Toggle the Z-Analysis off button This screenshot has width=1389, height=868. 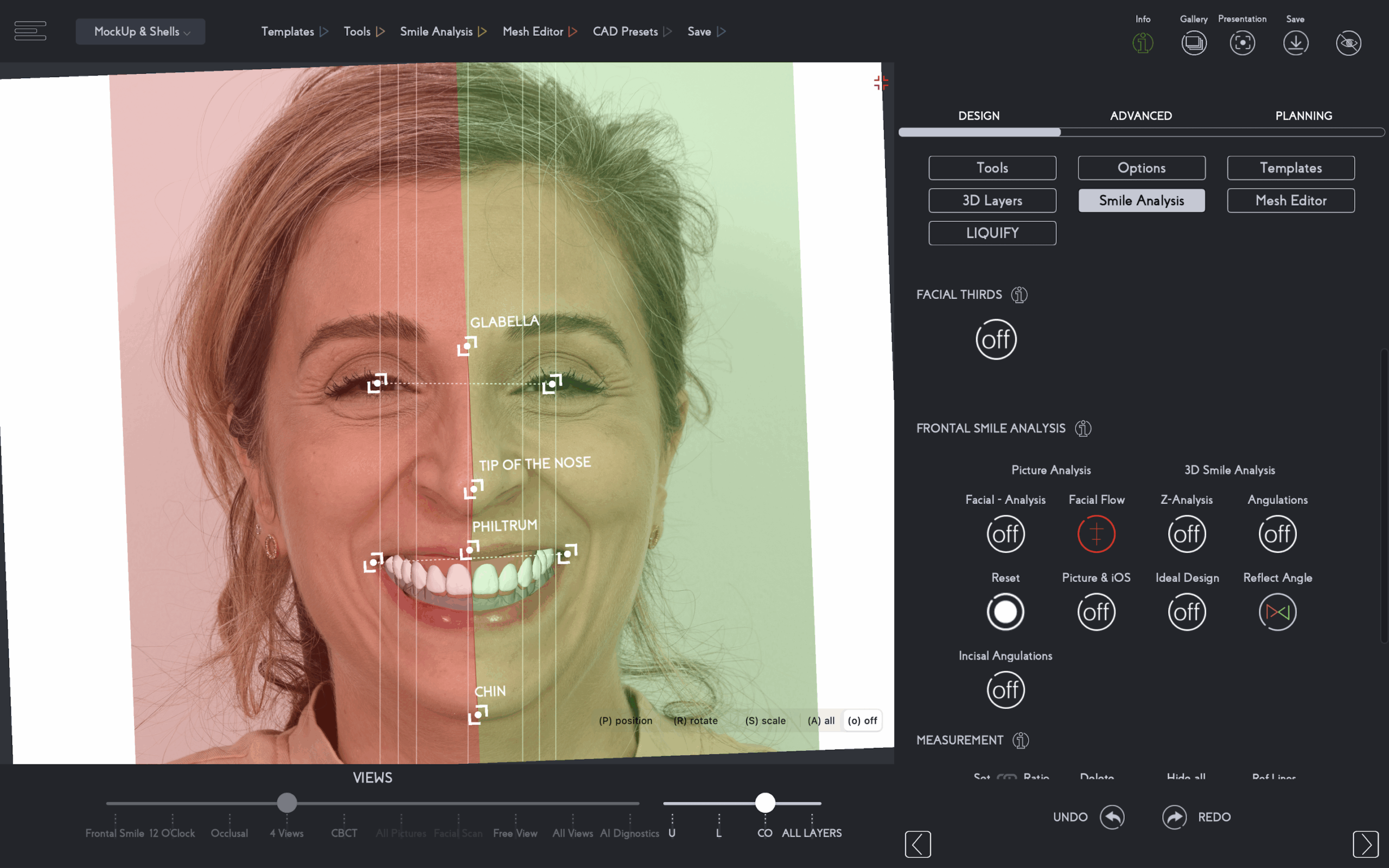1187,534
